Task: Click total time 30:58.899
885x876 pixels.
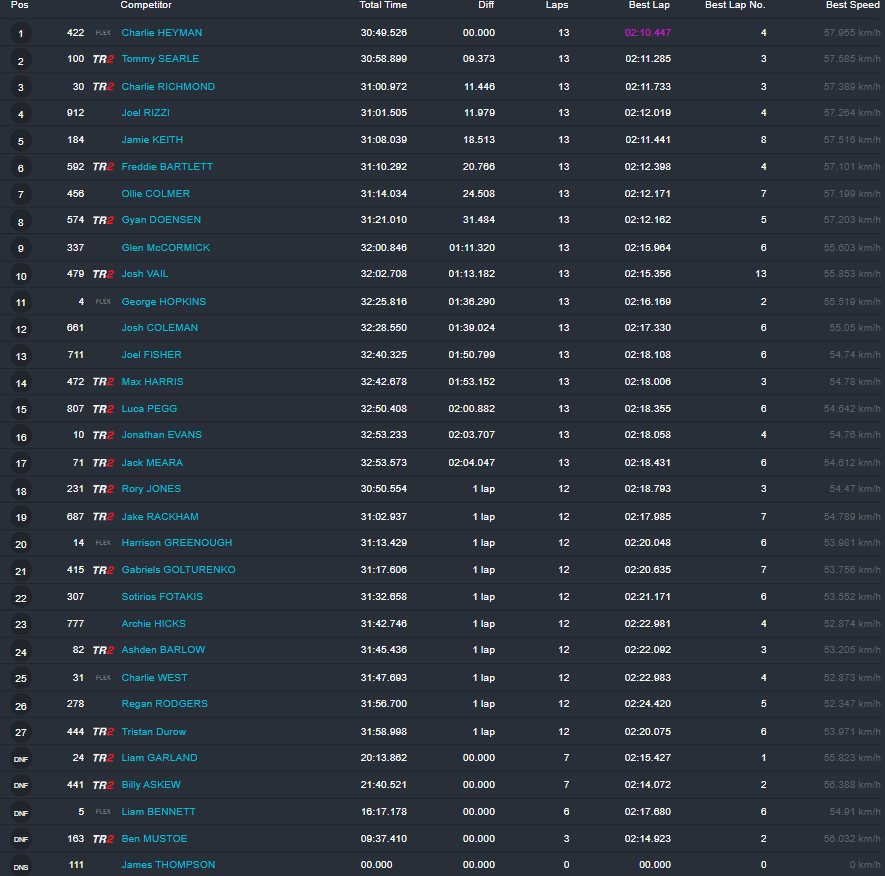Action: tap(384, 59)
